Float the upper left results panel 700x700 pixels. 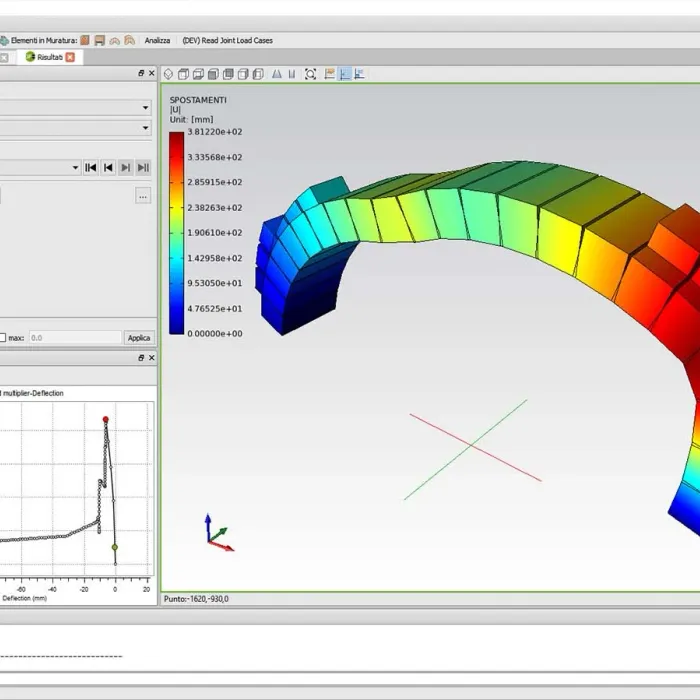(141, 73)
